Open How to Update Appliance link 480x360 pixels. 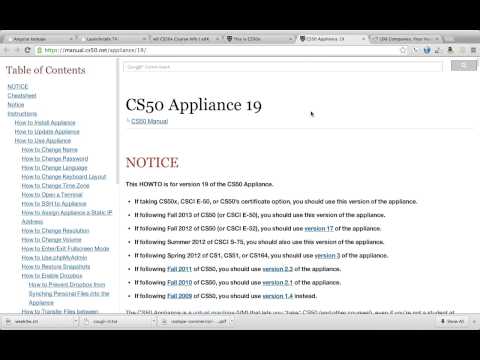47,132
